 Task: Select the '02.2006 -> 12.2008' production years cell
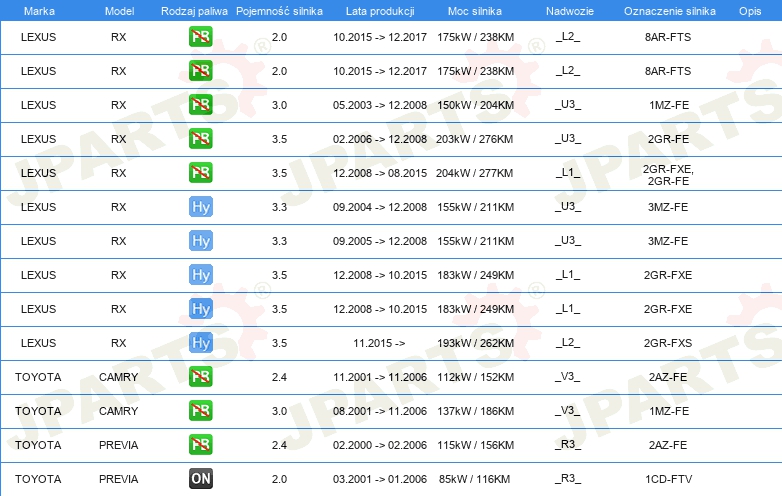[x=380, y=139]
